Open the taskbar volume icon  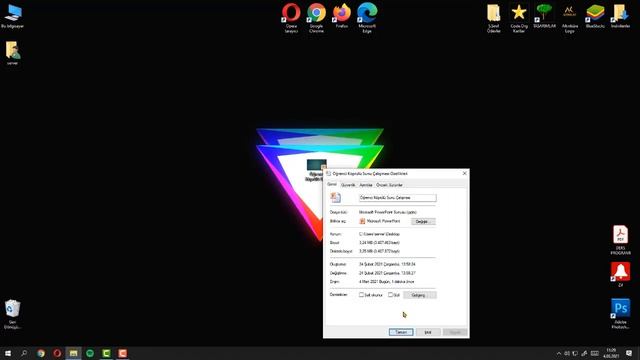[567, 353]
